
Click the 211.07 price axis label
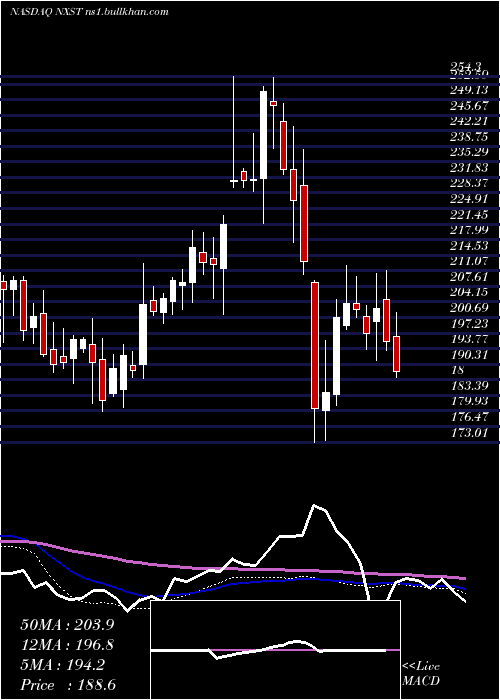468,261
